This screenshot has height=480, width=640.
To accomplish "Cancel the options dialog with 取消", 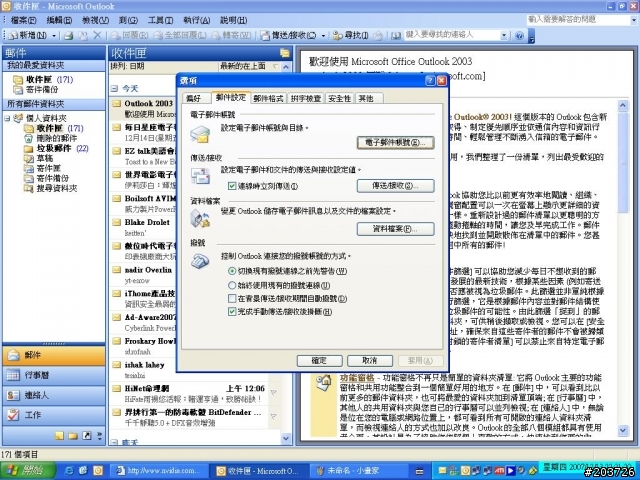I will coord(370,360).
